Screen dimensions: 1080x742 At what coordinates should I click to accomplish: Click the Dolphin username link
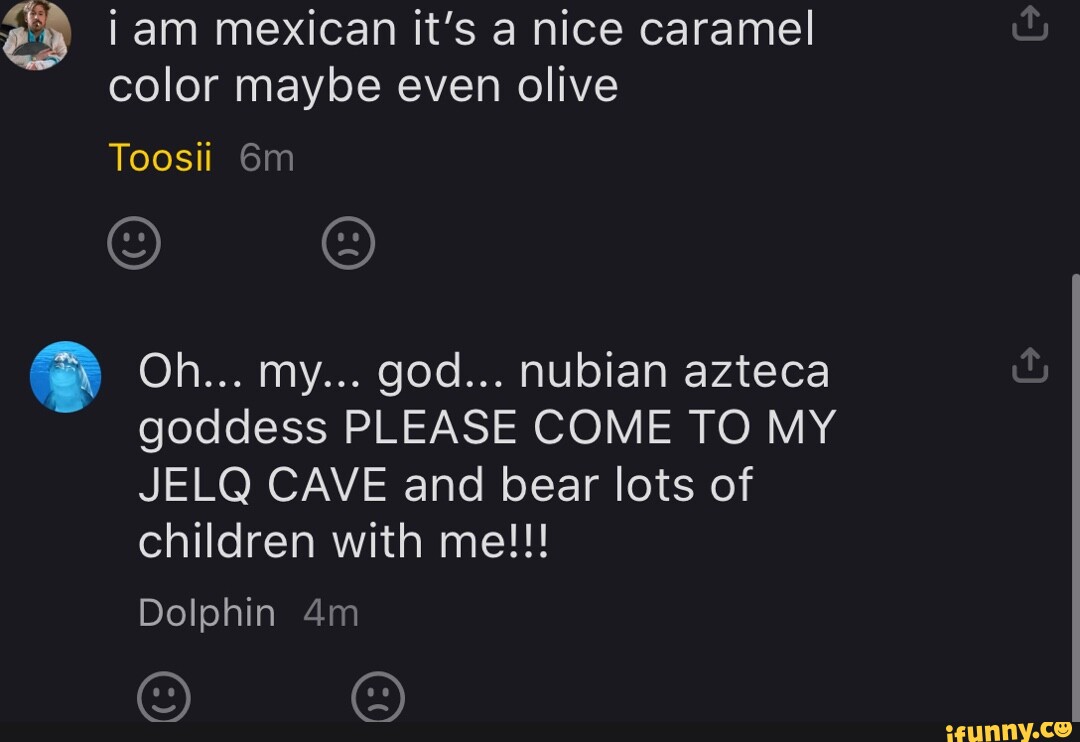tap(207, 613)
